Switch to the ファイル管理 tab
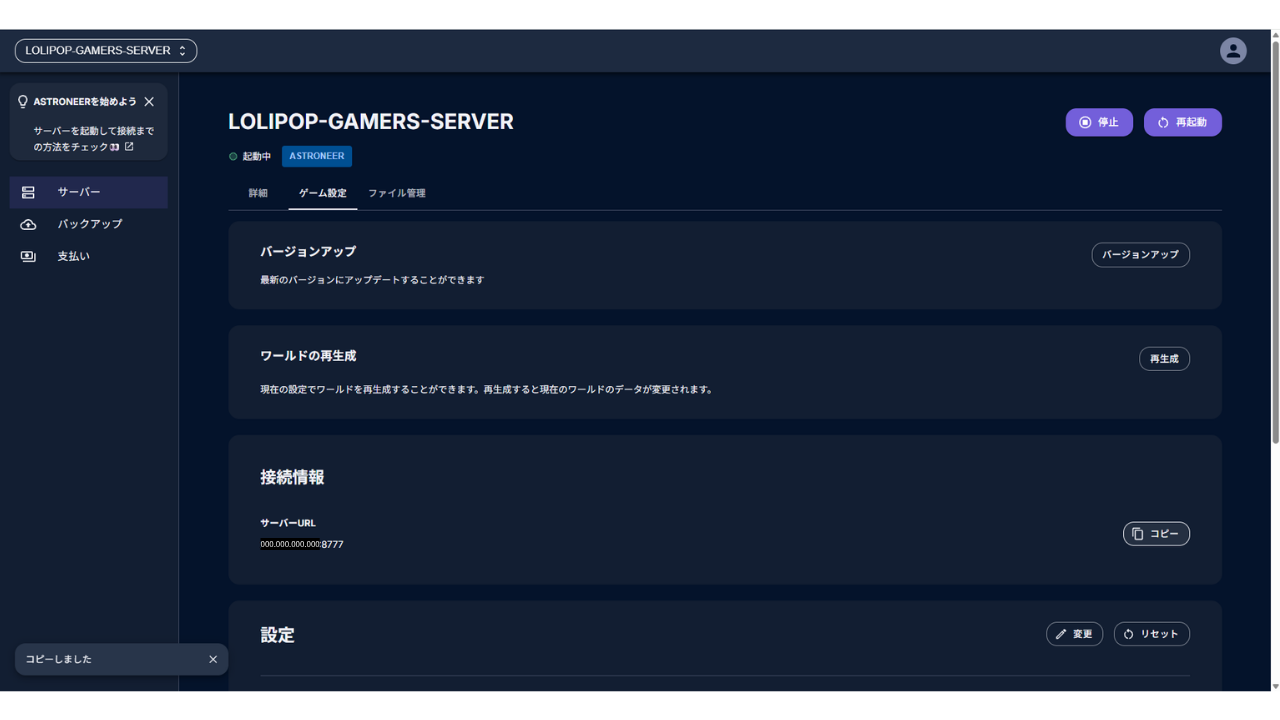This screenshot has width=1280, height=720. coord(397,193)
